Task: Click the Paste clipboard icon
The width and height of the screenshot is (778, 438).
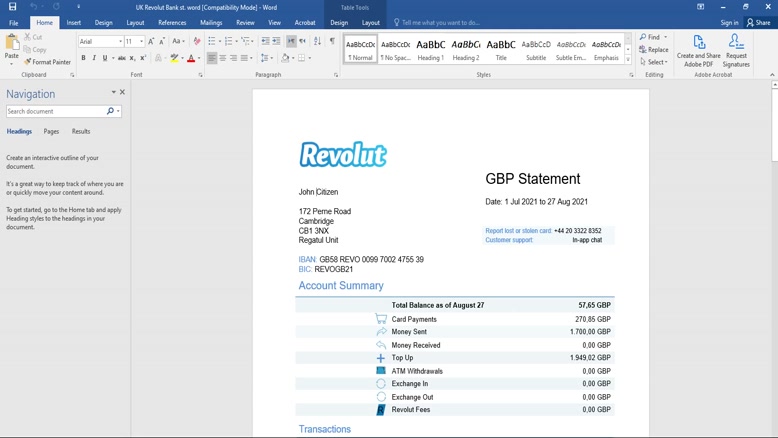Action: [x=12, y=43]
